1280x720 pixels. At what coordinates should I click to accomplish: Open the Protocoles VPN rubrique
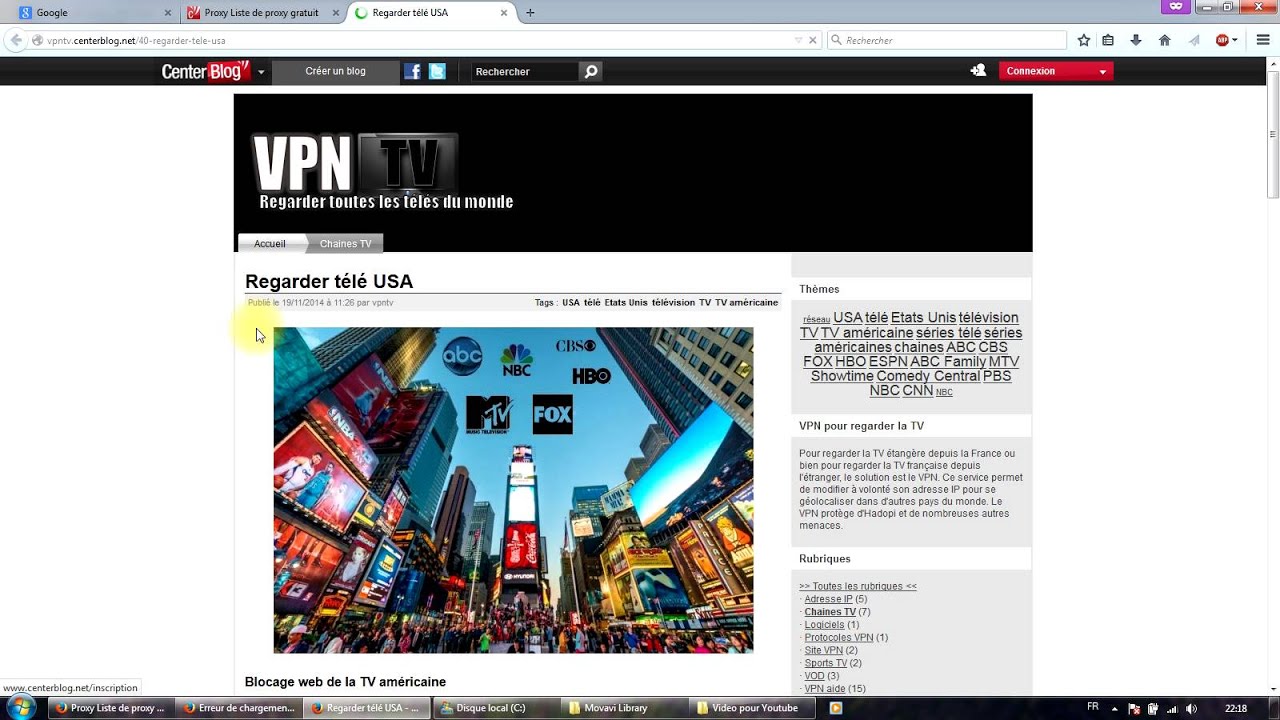tap(839, 637)
